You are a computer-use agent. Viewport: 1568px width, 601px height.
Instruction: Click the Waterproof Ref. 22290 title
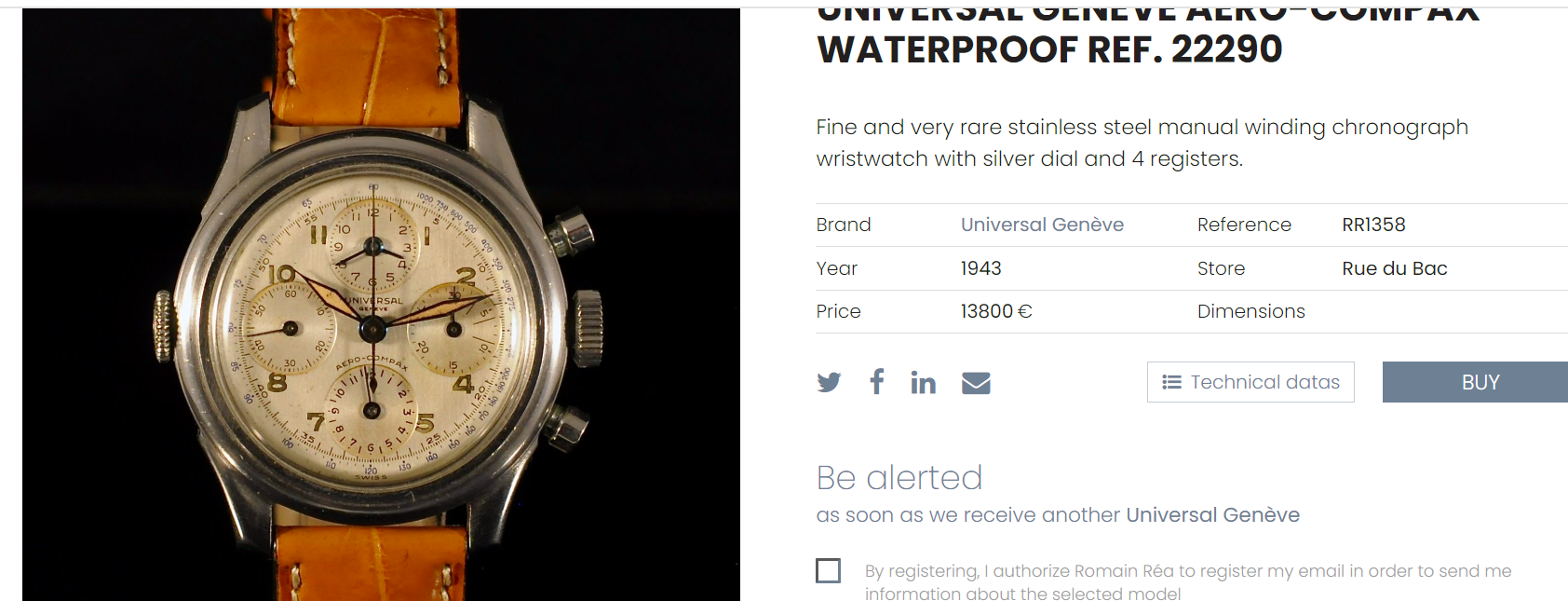(1049, 49)
